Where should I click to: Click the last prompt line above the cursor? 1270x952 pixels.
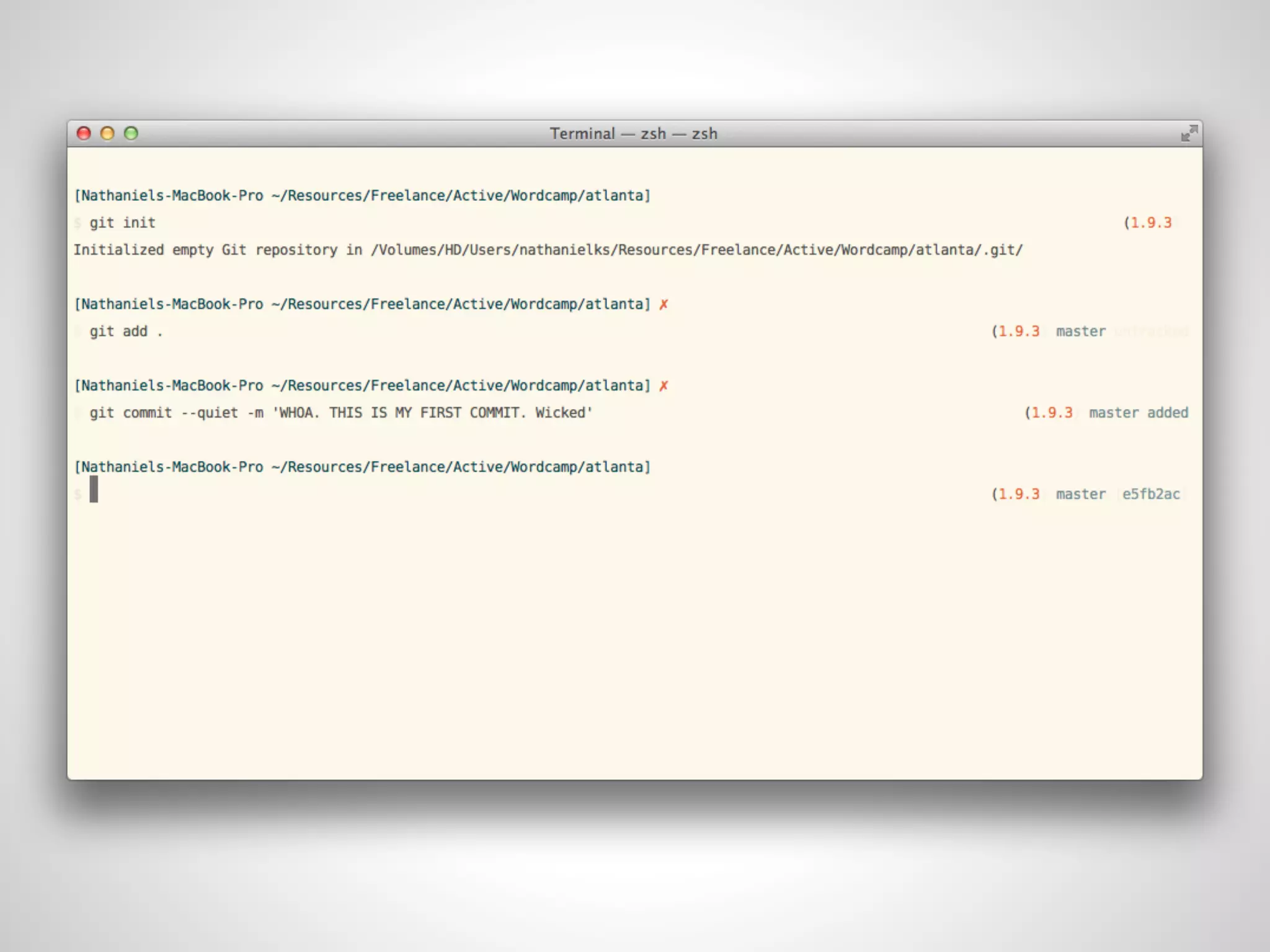coord(362,467)
